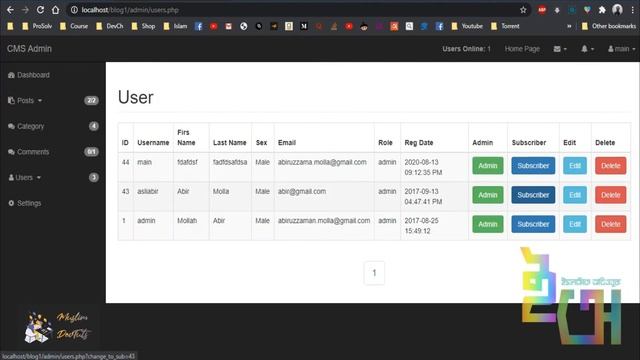Go to pagination page 1
Screen dimensions: 640x360
(374, 273)
